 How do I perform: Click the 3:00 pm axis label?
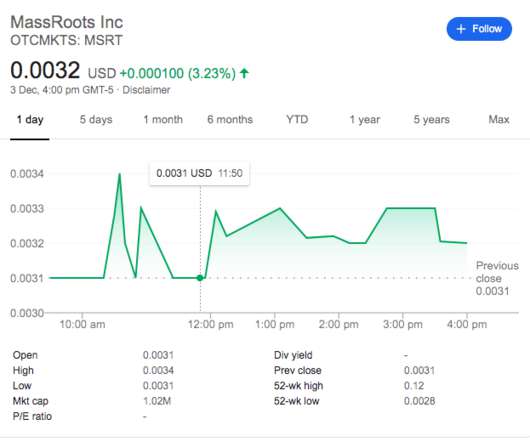pos(403,324)
